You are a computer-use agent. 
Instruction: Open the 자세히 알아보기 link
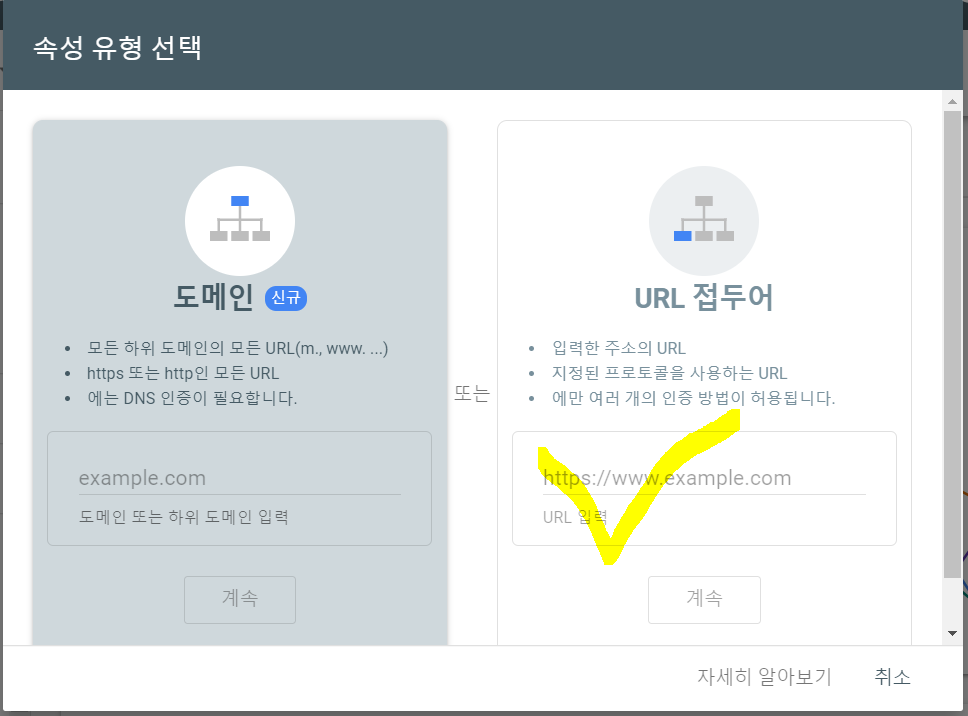tap(764, 677)
